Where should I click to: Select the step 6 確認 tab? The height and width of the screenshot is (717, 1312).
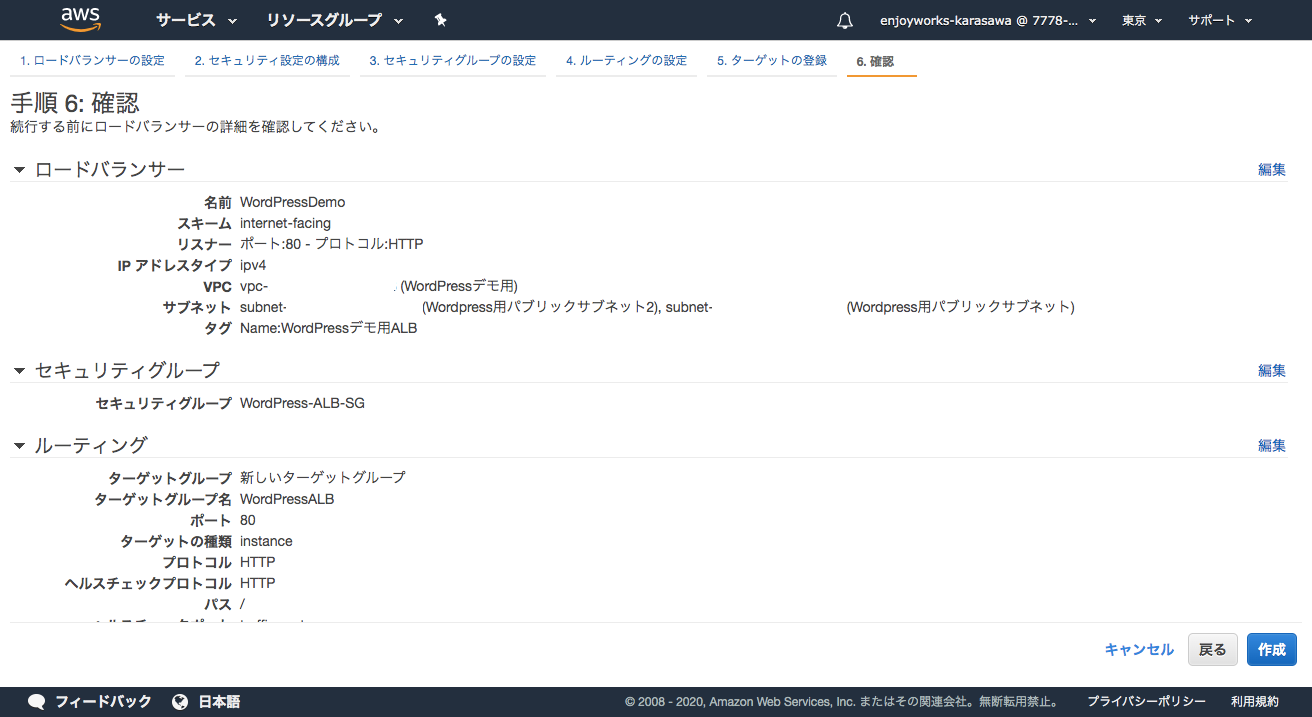point(882,61)
